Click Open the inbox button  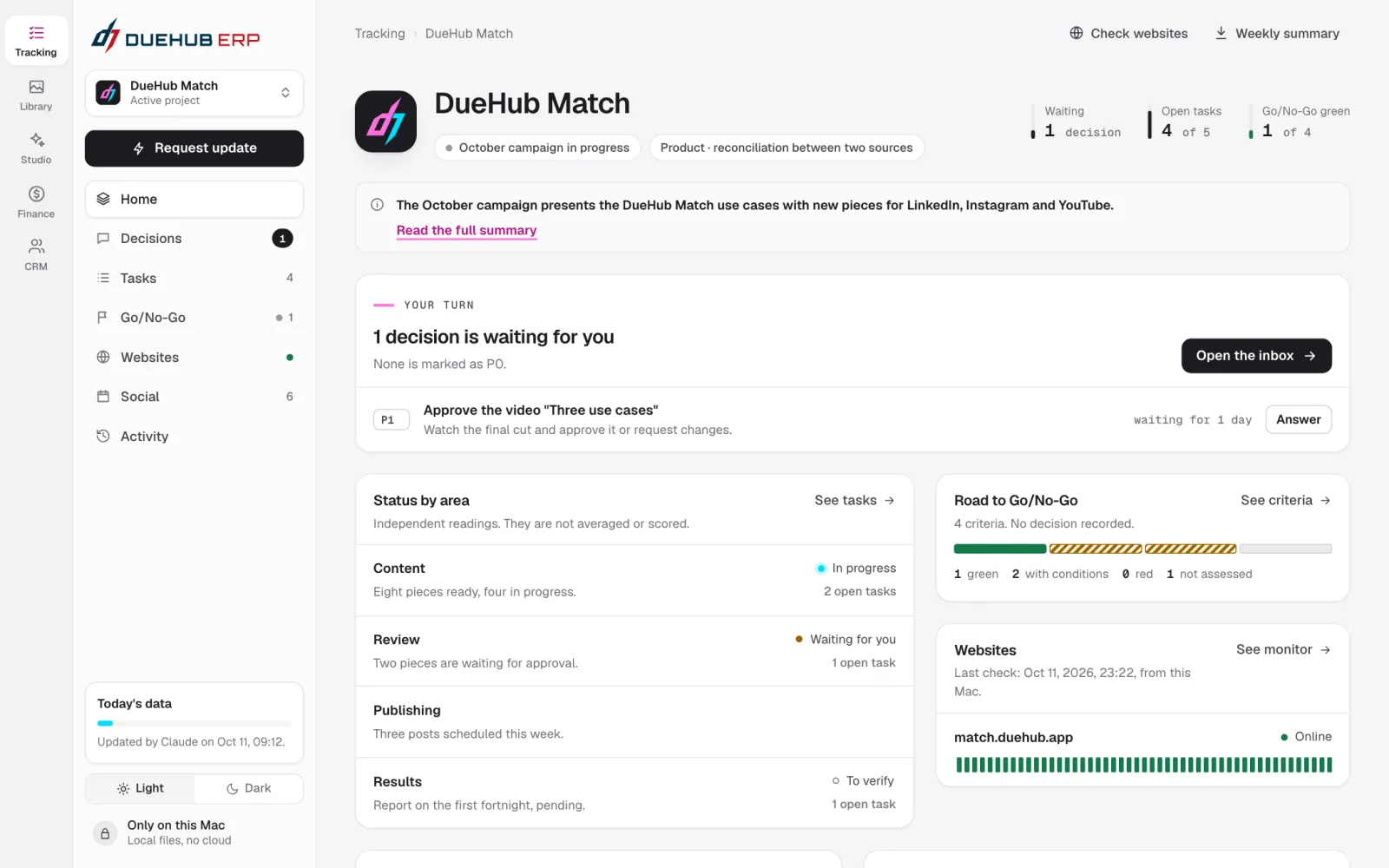[1256, 356]
